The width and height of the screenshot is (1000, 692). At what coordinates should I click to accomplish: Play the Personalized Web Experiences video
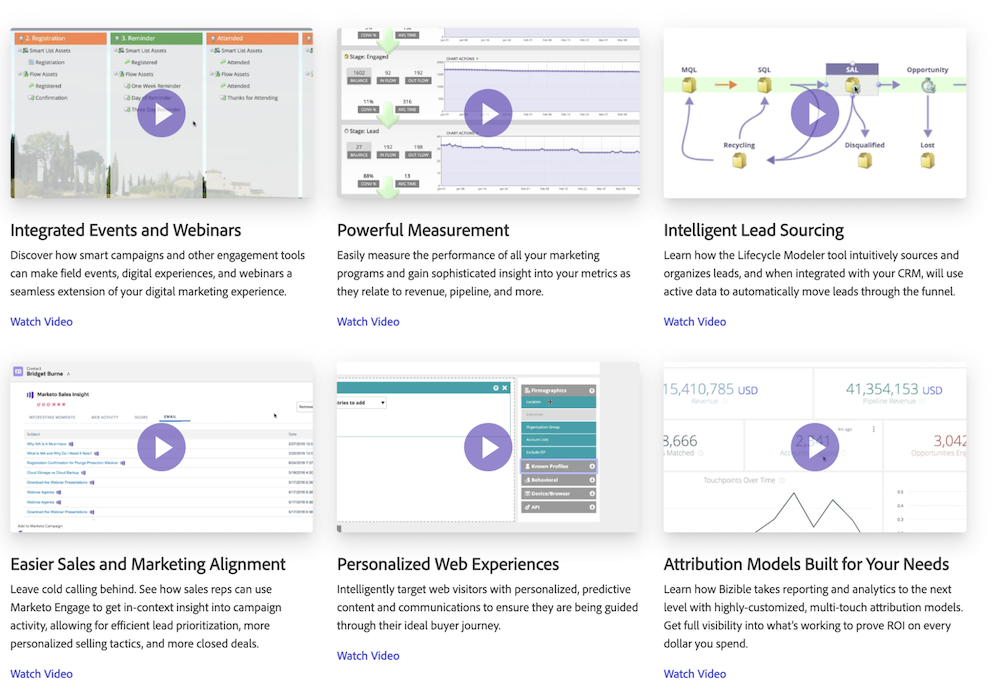(488, 447)
